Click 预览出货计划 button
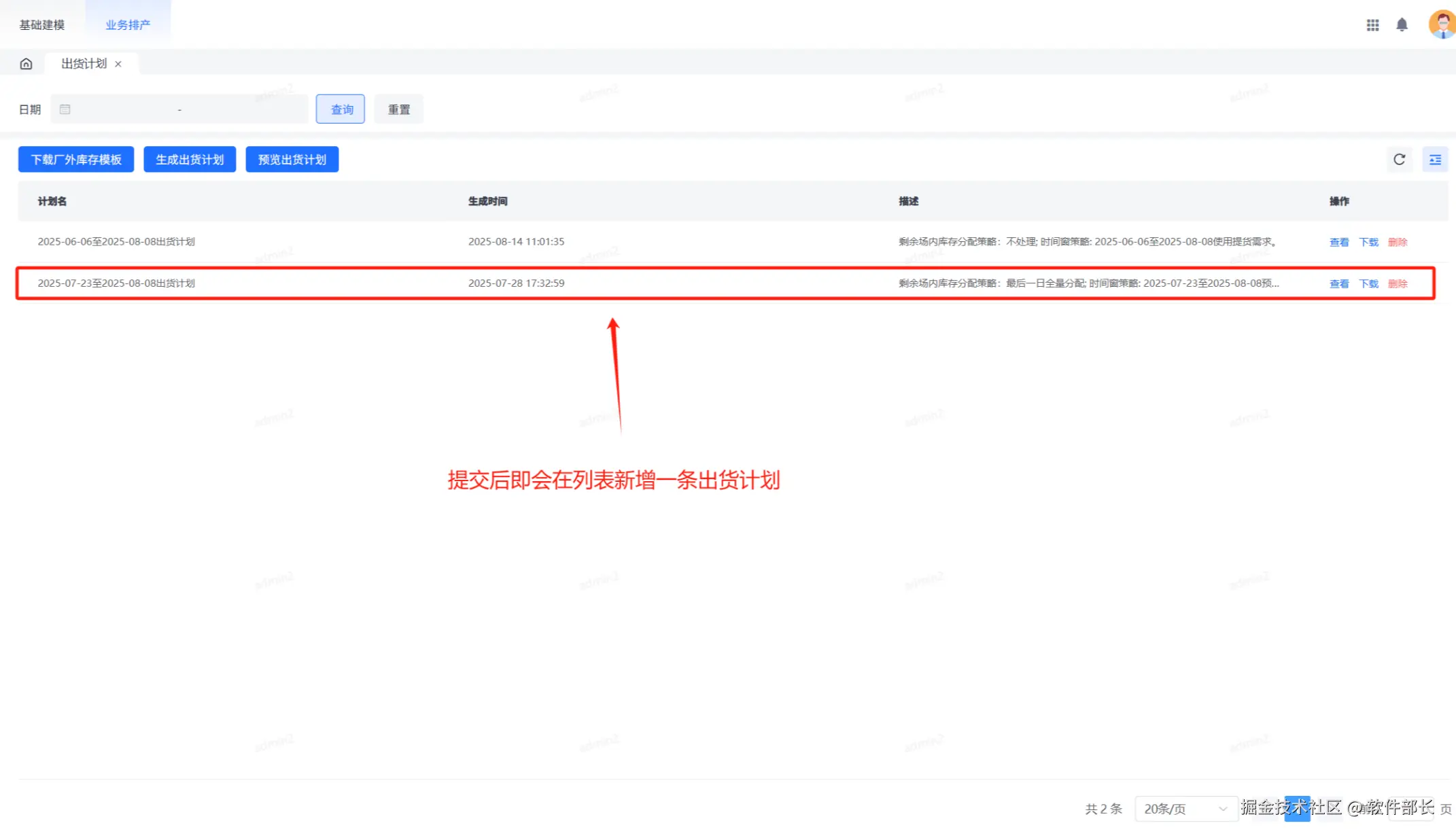The width and height of the screenshot is (1456, 838). 292,160
